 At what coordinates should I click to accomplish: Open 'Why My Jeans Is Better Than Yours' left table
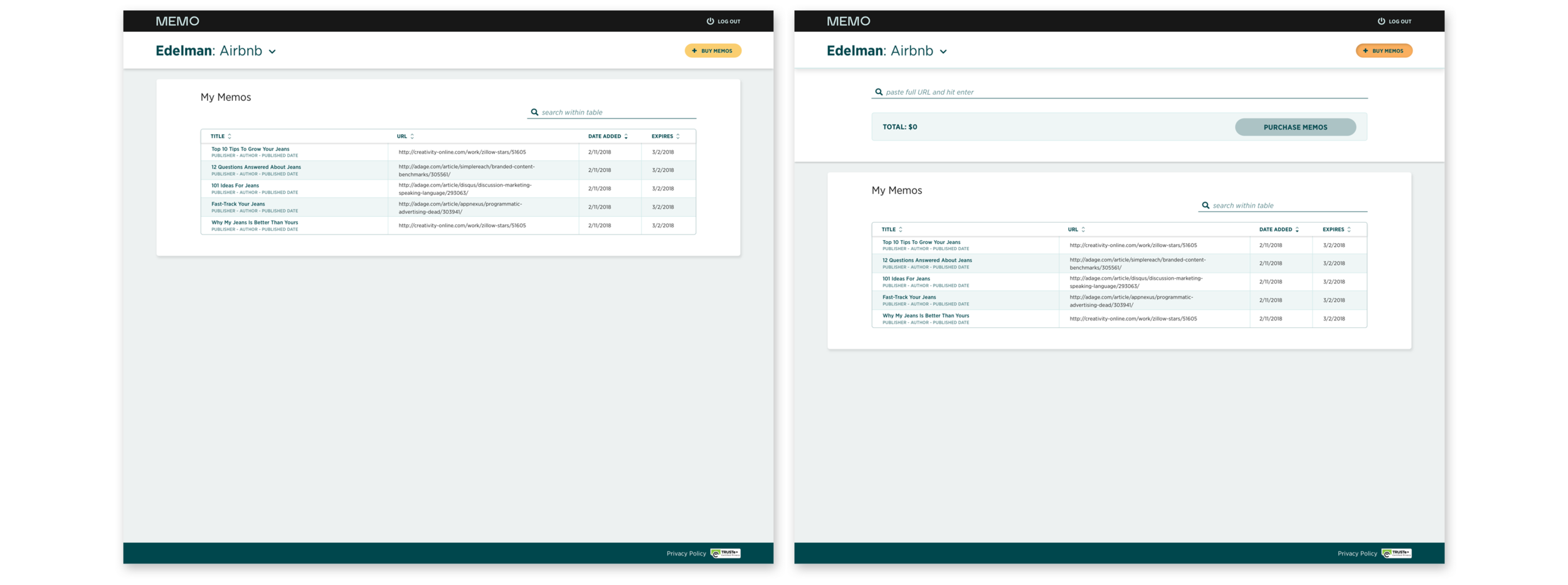tap(255, 223)
